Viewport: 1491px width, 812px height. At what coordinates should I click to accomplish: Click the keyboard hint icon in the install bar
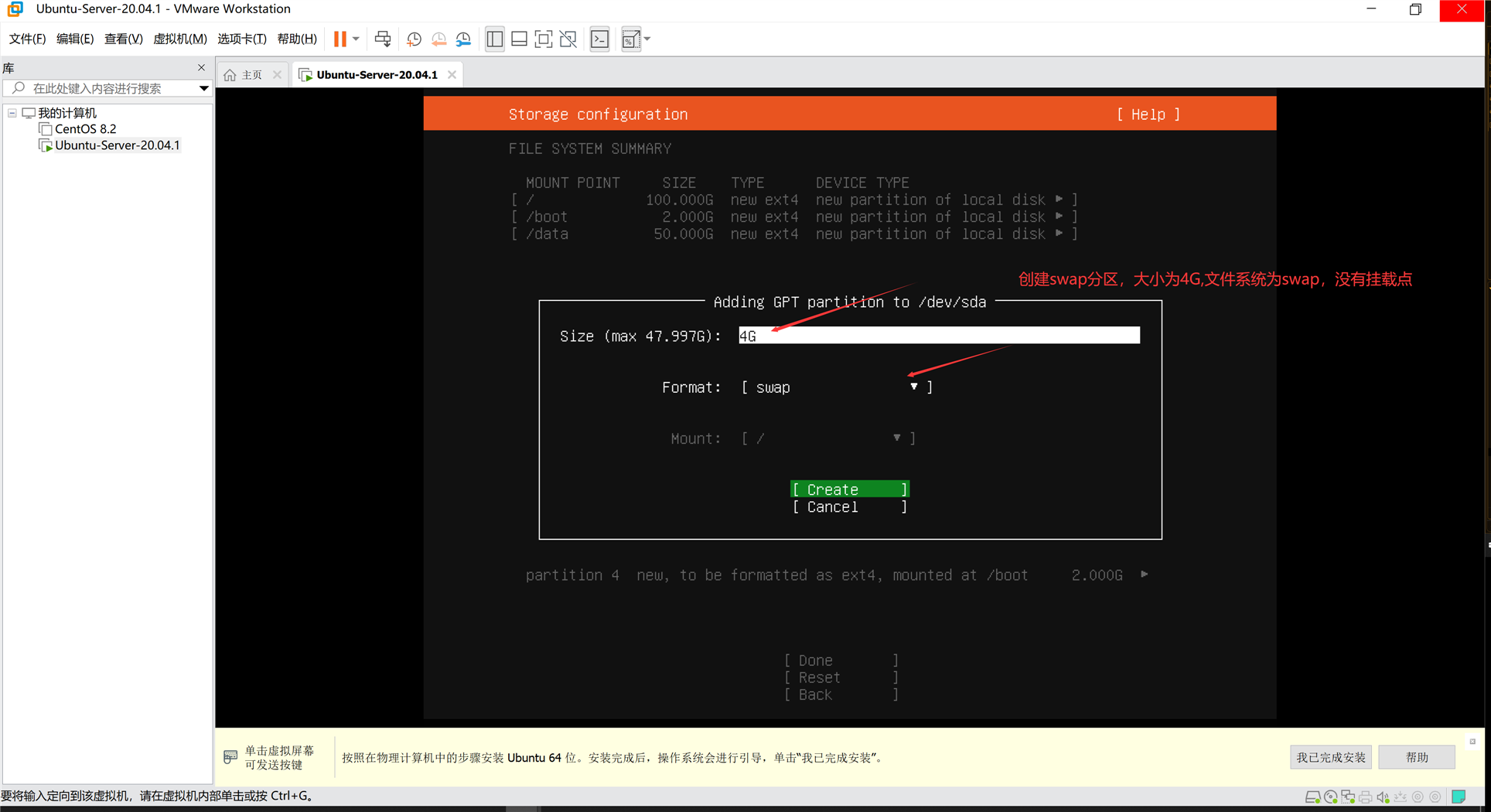pyautogui.click(x=230, y=757)
